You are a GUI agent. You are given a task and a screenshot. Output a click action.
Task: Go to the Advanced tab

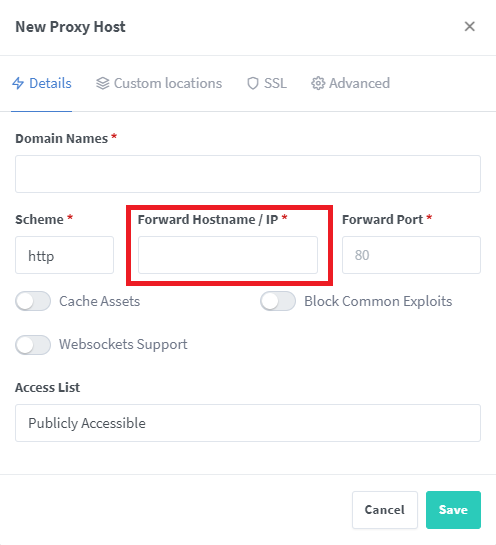point(350,83)
